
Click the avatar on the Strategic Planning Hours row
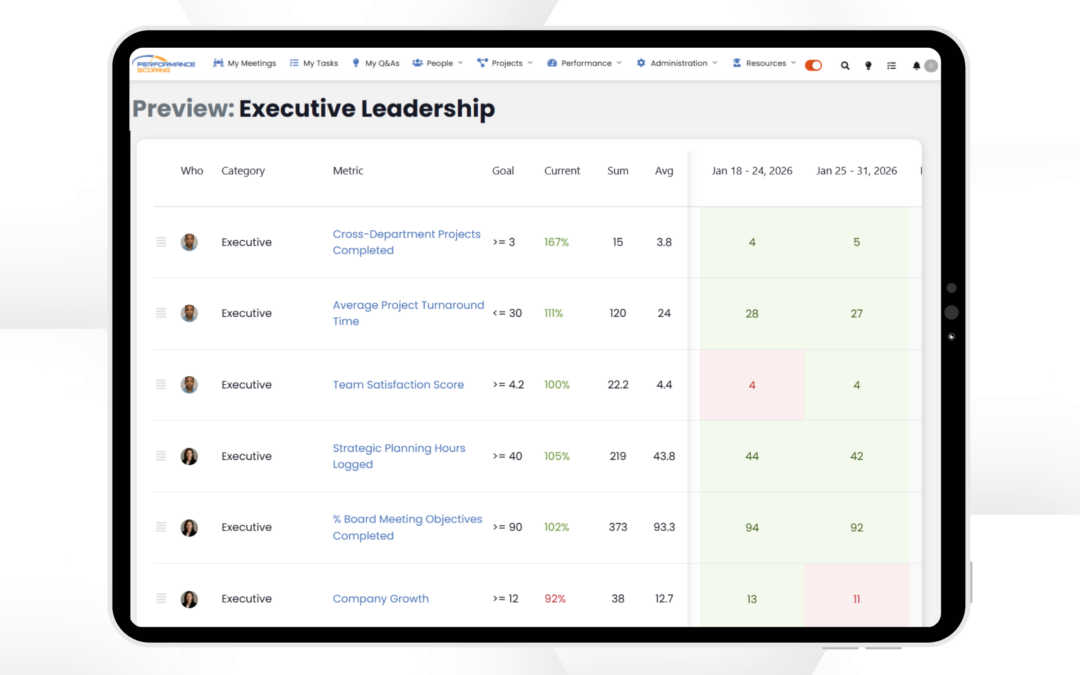[x=189, y=455]
